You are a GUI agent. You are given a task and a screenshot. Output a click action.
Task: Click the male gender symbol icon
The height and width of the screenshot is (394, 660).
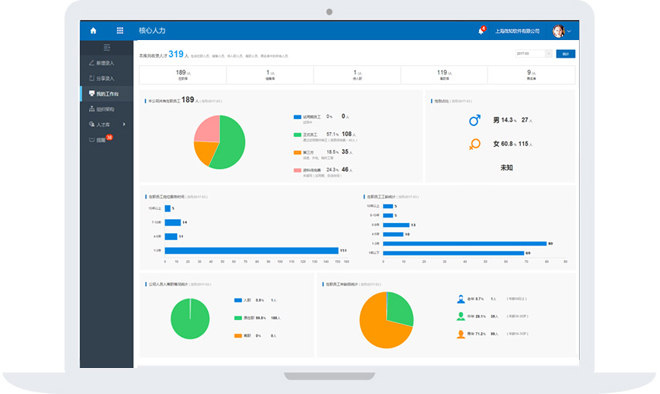click(x=475, y=120)
